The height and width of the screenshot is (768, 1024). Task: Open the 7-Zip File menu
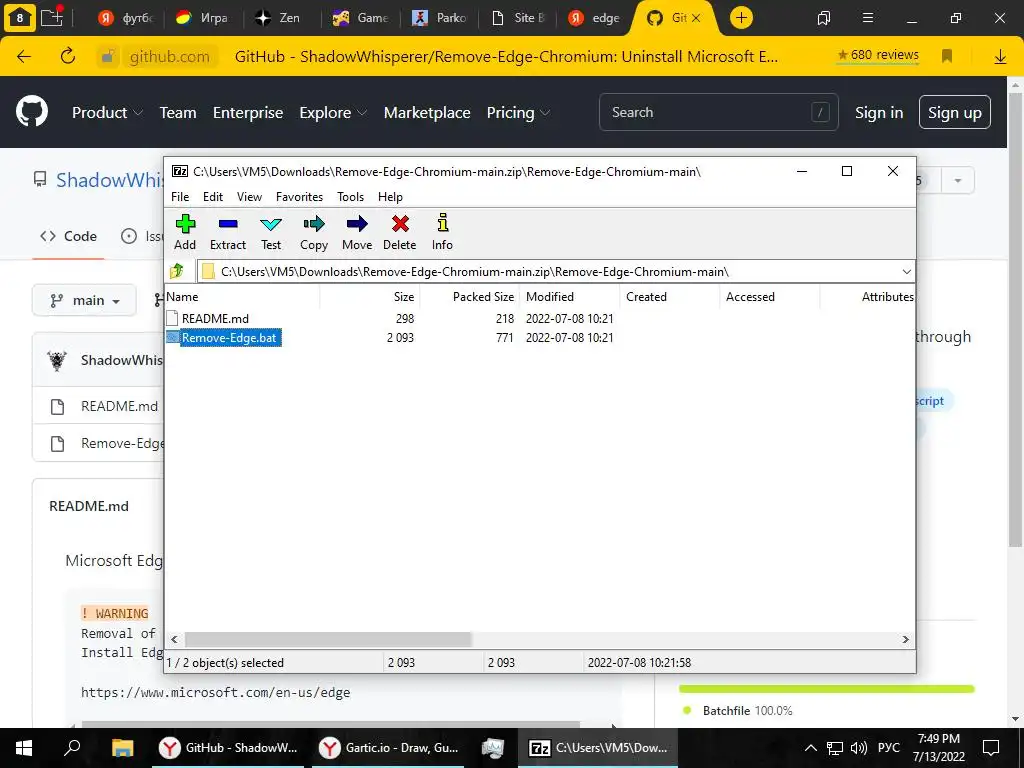click(x=180, y=197)
